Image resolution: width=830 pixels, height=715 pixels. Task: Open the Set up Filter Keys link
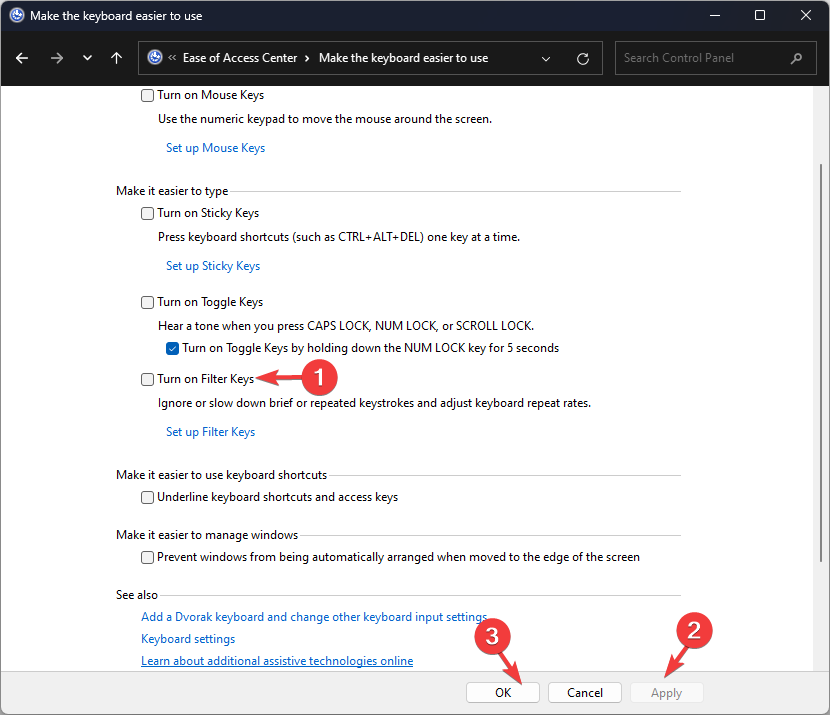coord(210,432)
